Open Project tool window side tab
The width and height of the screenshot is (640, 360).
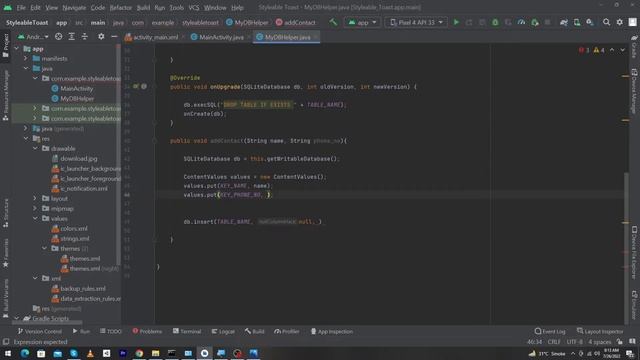[x=6, y=46]
